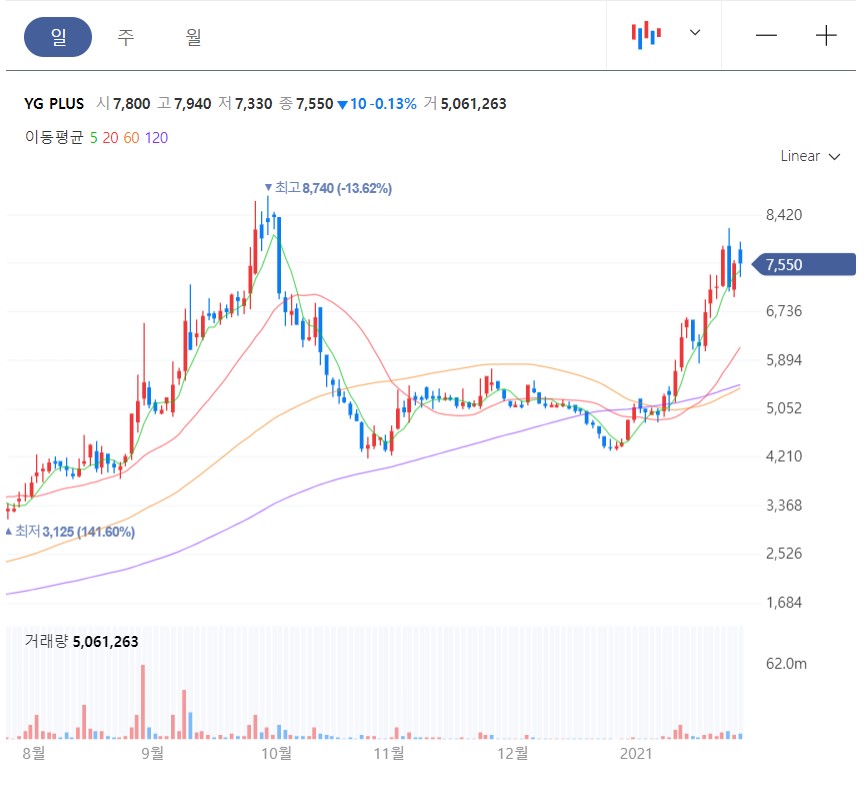
Task: Click the 5,894 price axis label
Action: pos(784,360)
